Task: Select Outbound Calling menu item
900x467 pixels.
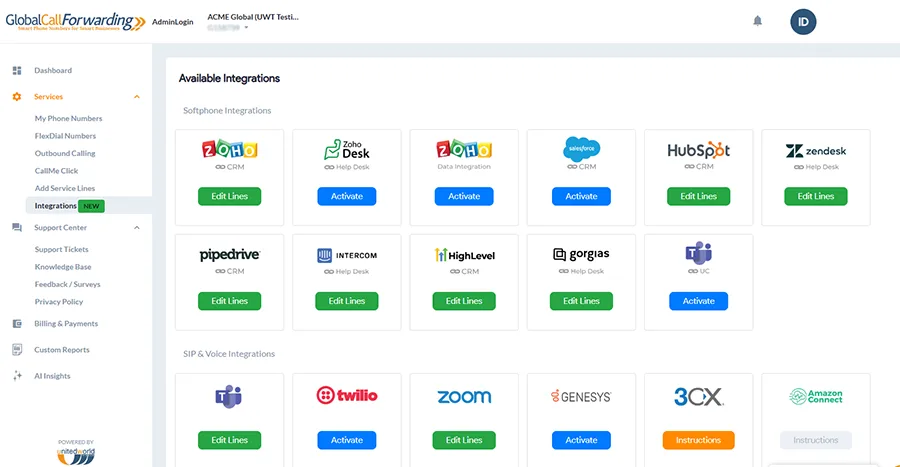Action: coord(65,154)
